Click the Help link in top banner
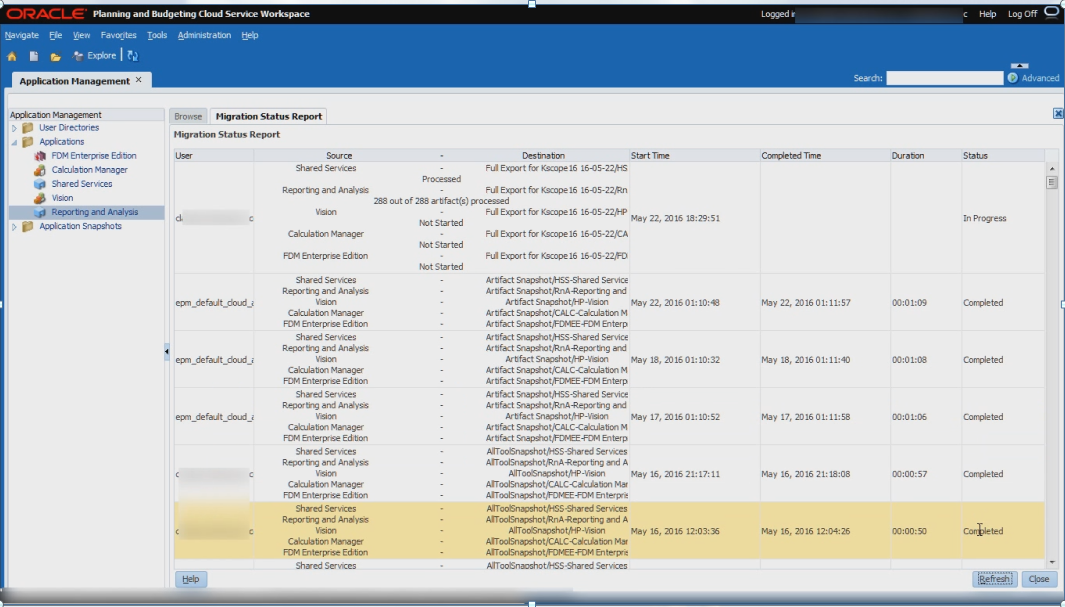The height and width of the screenshot is (607, 1065). coord(988,14)
